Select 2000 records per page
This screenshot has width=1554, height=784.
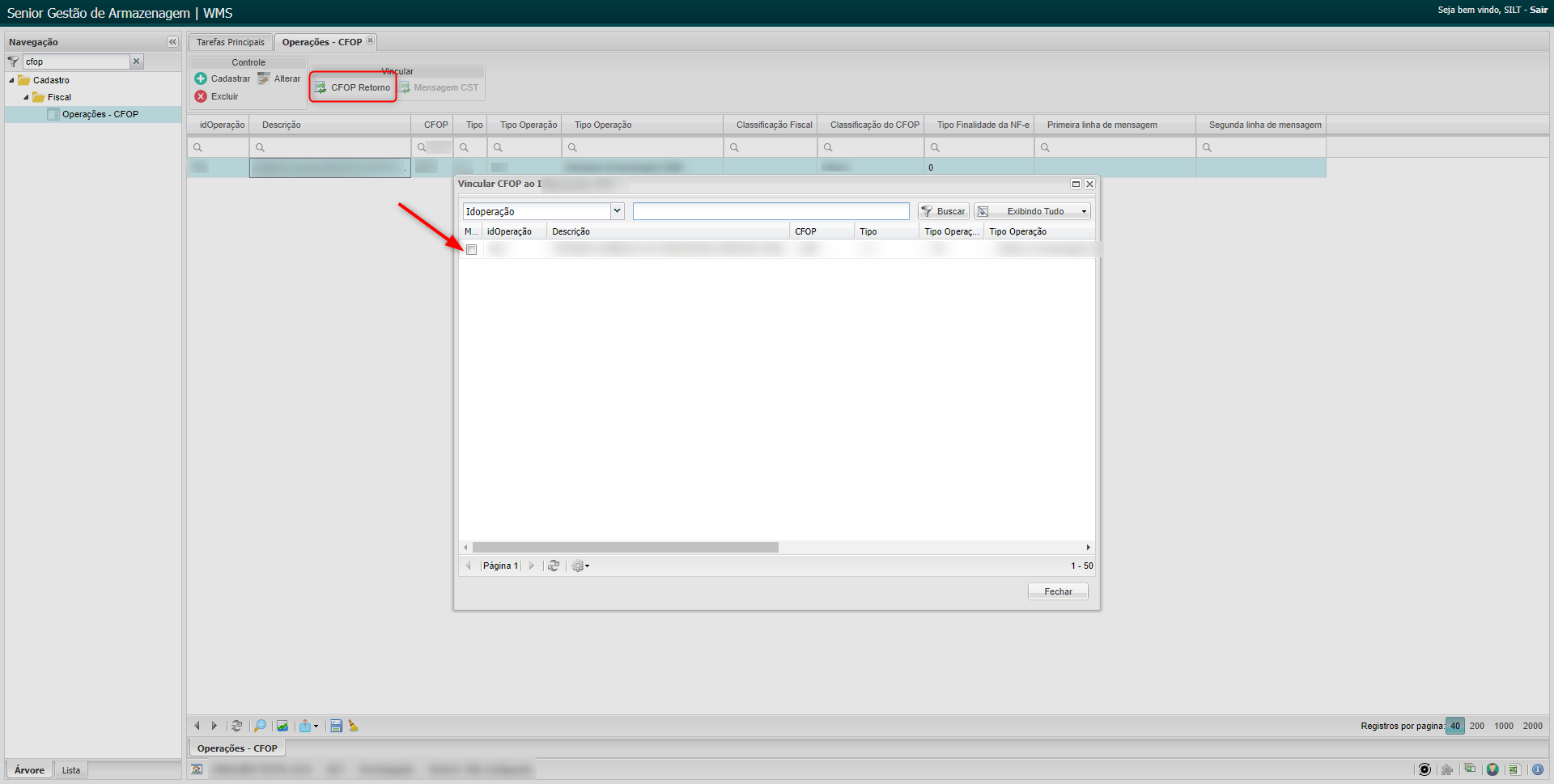point(1532,726)
